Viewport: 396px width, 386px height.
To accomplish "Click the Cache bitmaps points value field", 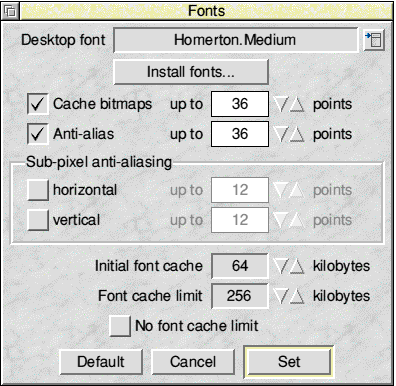I will pos(240,104).
